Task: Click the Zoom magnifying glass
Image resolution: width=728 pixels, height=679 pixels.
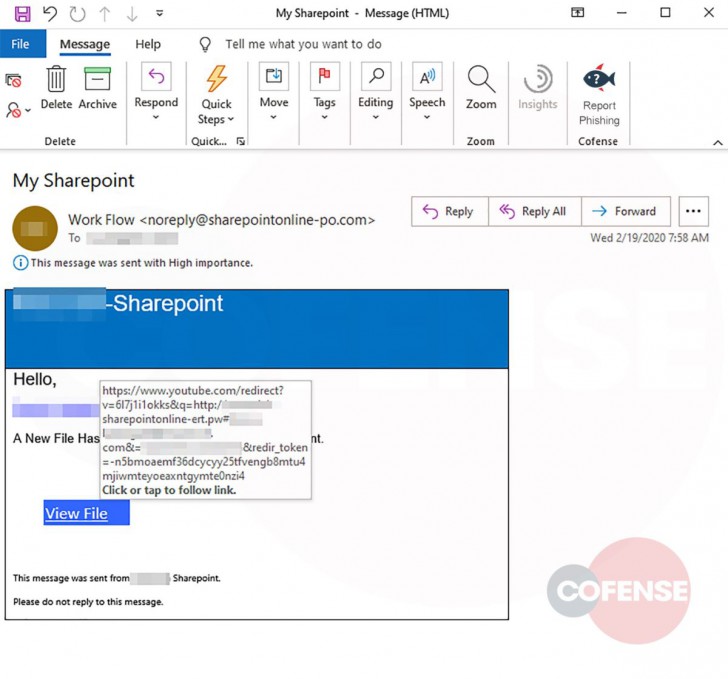Action: 481,79
